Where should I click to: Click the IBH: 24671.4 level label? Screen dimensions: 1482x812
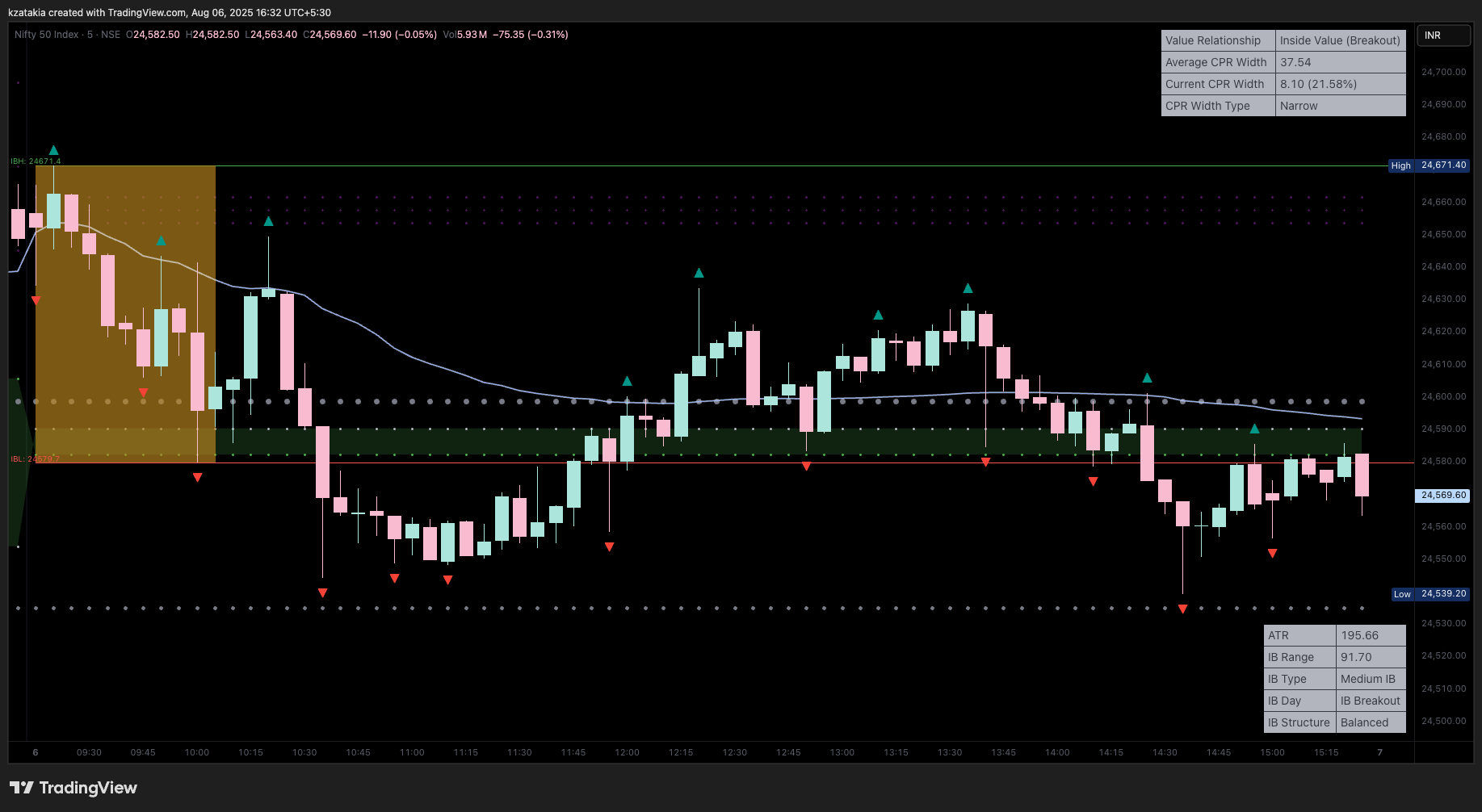point(36,161)
